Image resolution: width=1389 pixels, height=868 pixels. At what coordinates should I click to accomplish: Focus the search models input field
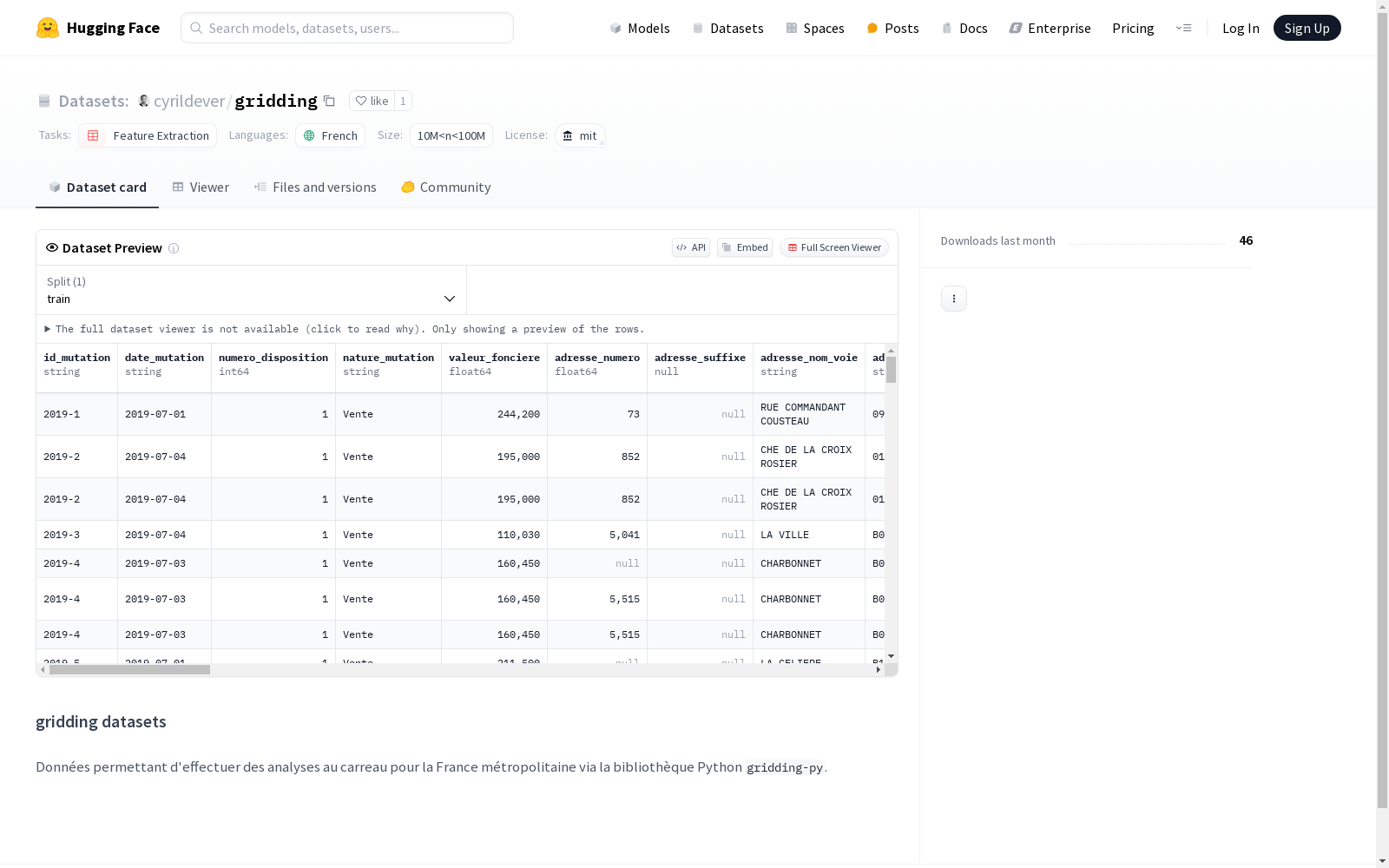[x=347, y=28]
